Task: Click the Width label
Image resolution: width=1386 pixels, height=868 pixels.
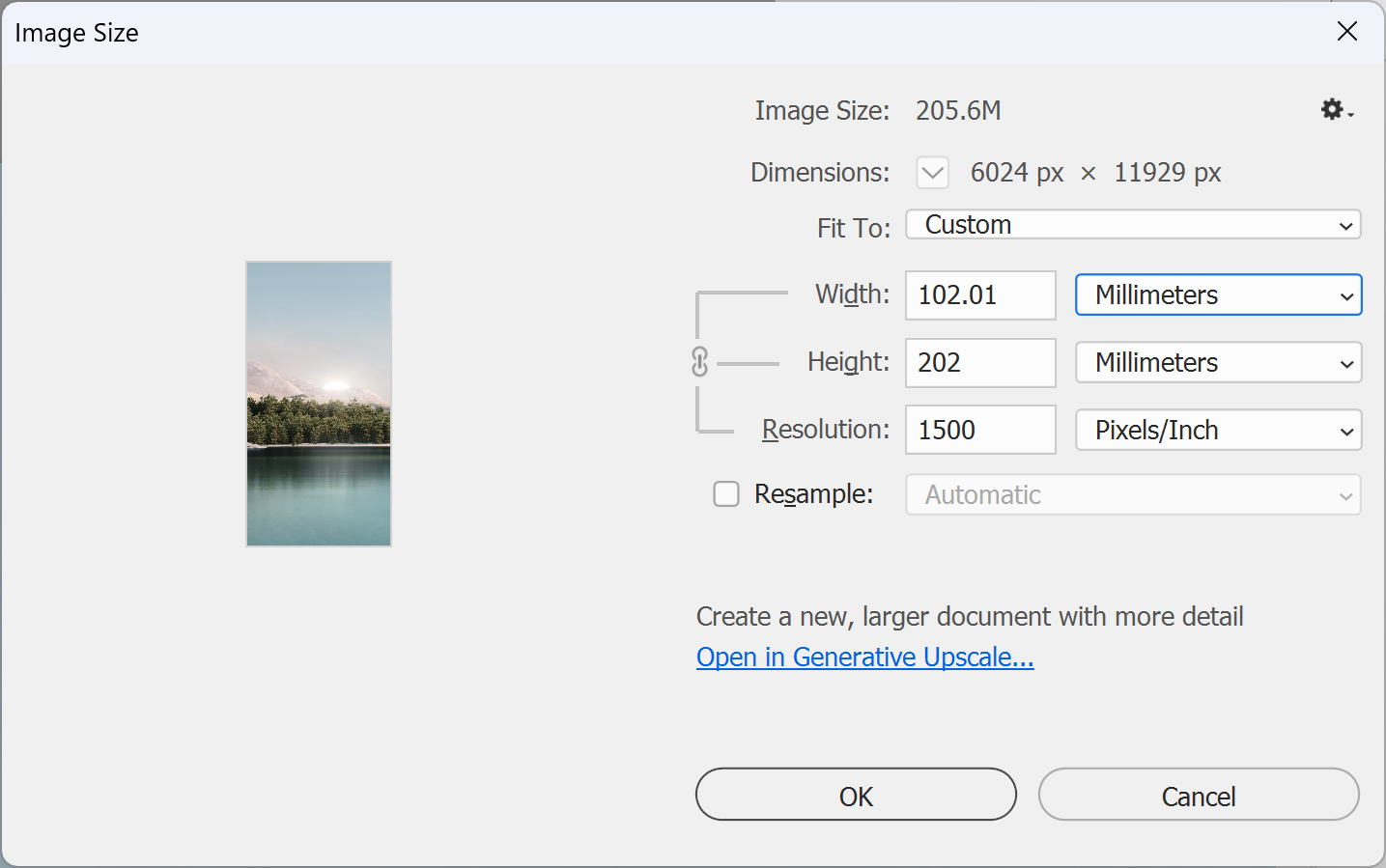Action: (x=853, y=294)
